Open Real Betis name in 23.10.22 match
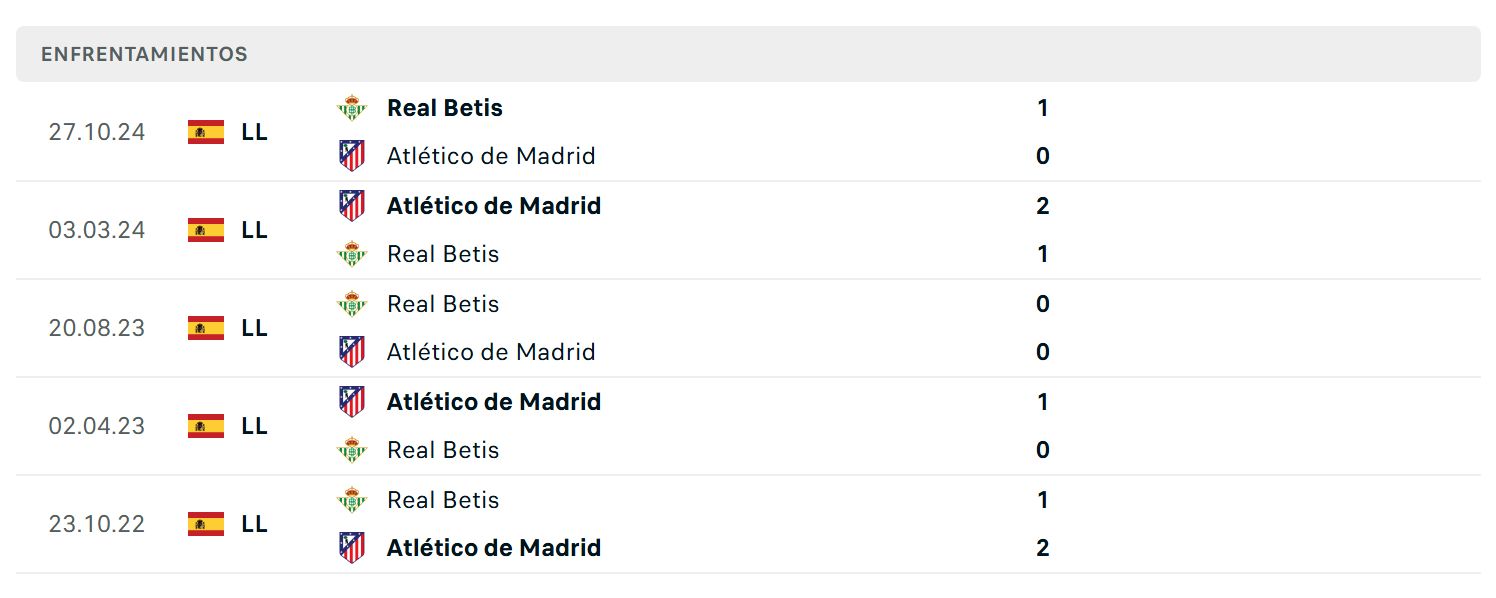The width and height of the screenshot is (1496, 598). pyautogui.click(x=443, y=500)
